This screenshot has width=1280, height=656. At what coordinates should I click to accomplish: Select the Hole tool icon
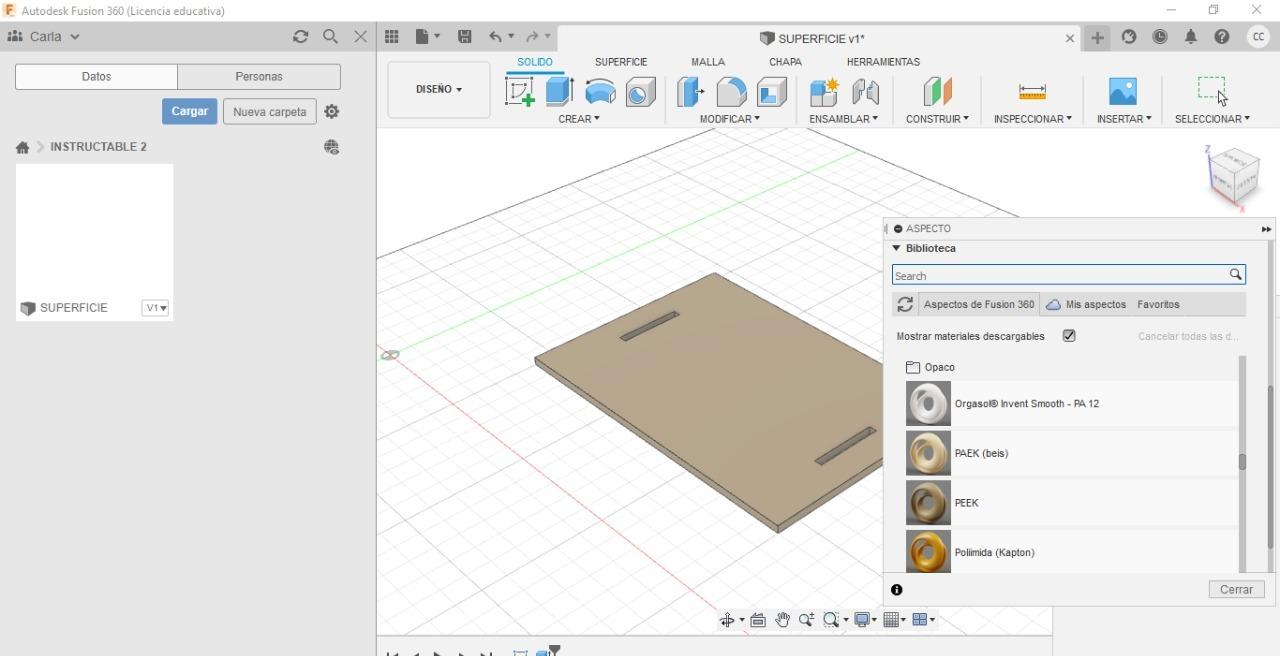click(x=641, y=92)
